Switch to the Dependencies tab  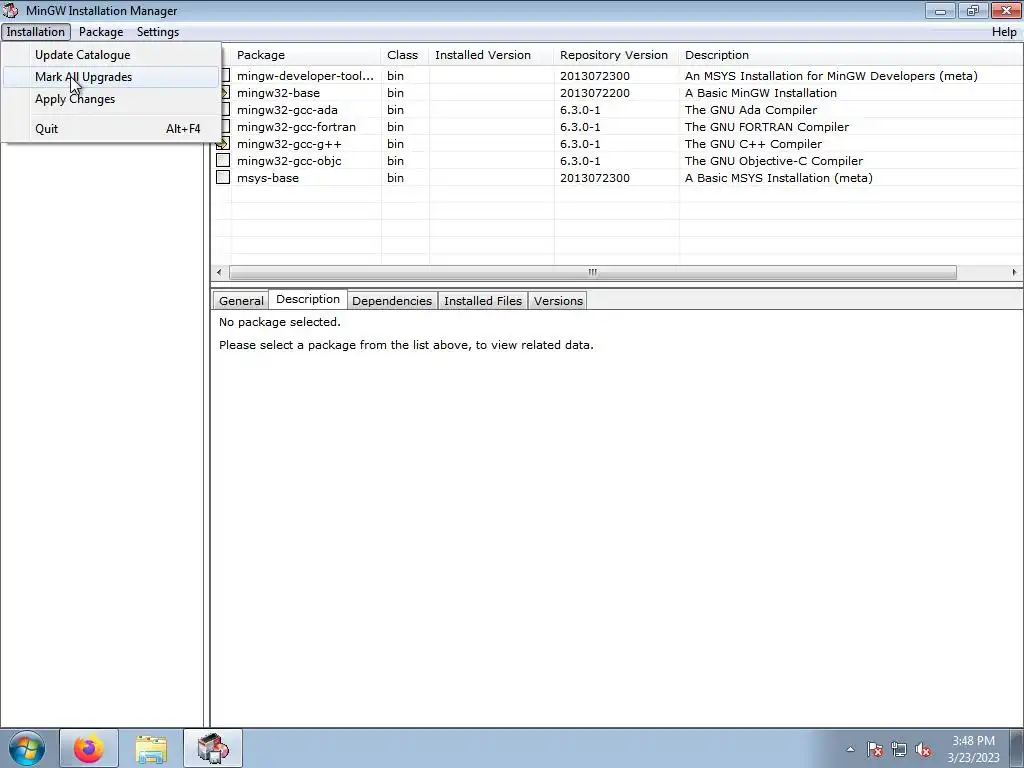(392, 301)
